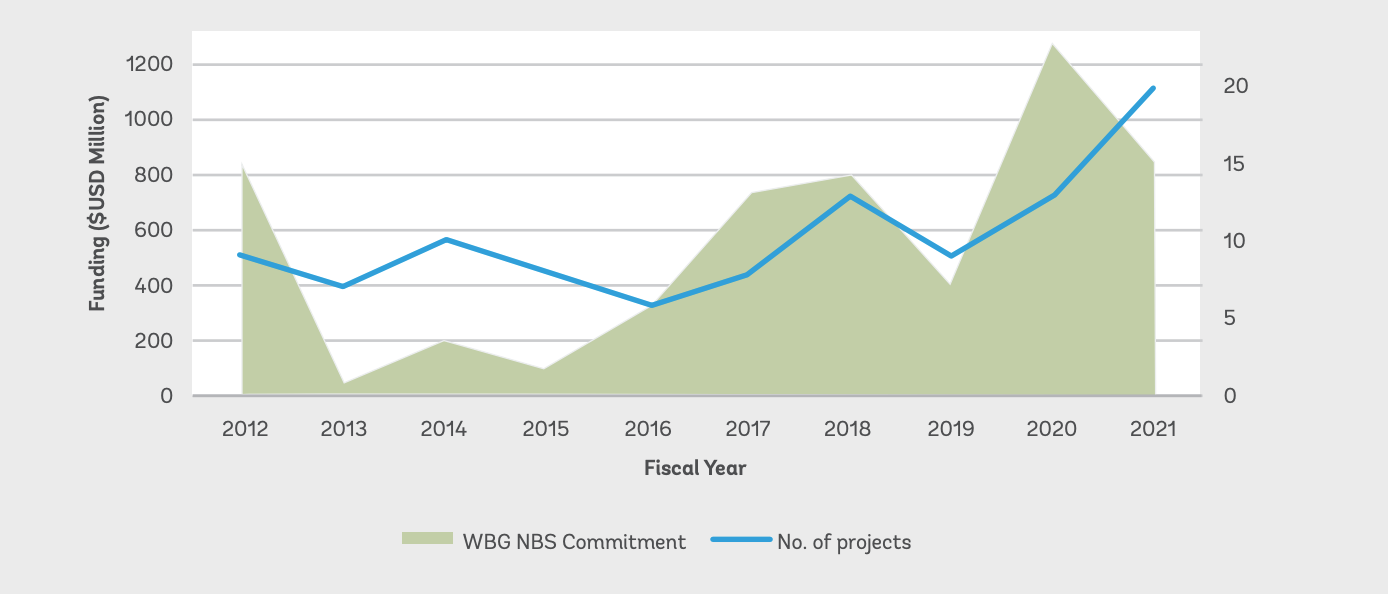Click the green WBG NBS Commitment legend swatch
The image size is (1388, 594).
pyautogui.click(x=427, y=539)
